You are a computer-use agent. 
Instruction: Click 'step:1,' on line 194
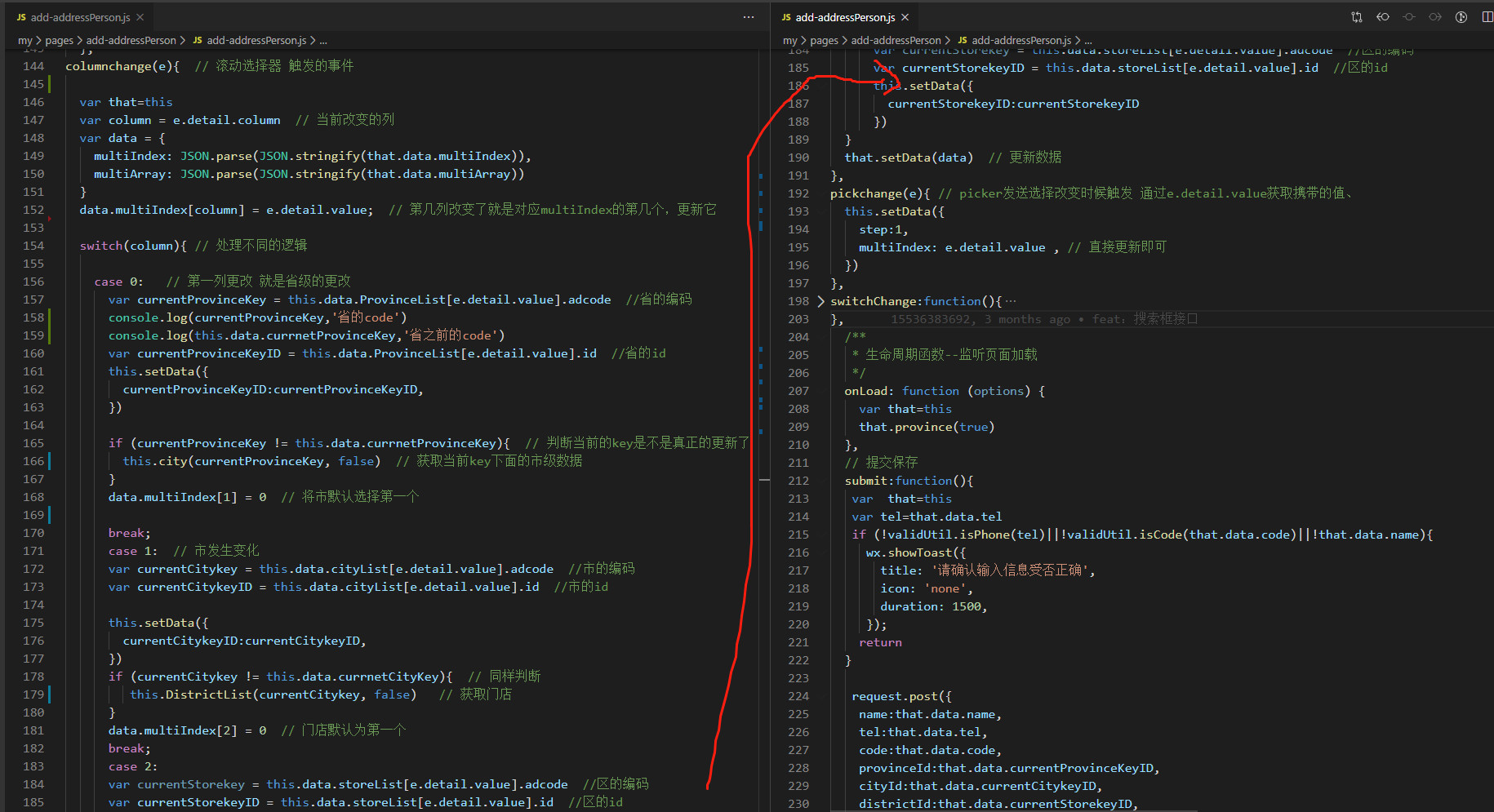(884, 229)
